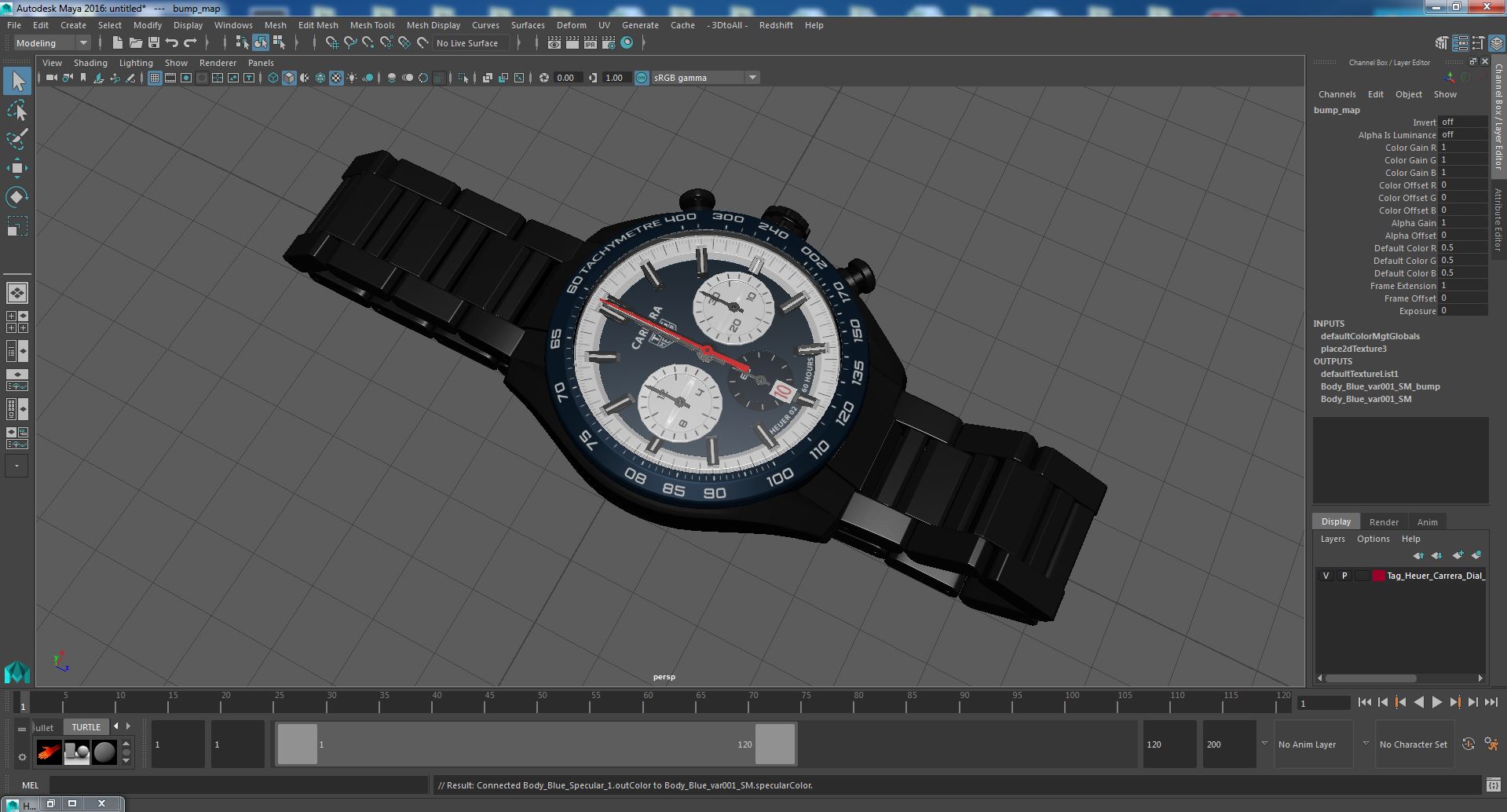1507x812 pixels.
Task: Select place2dTexture3 input node
Action: [1353, 349]
